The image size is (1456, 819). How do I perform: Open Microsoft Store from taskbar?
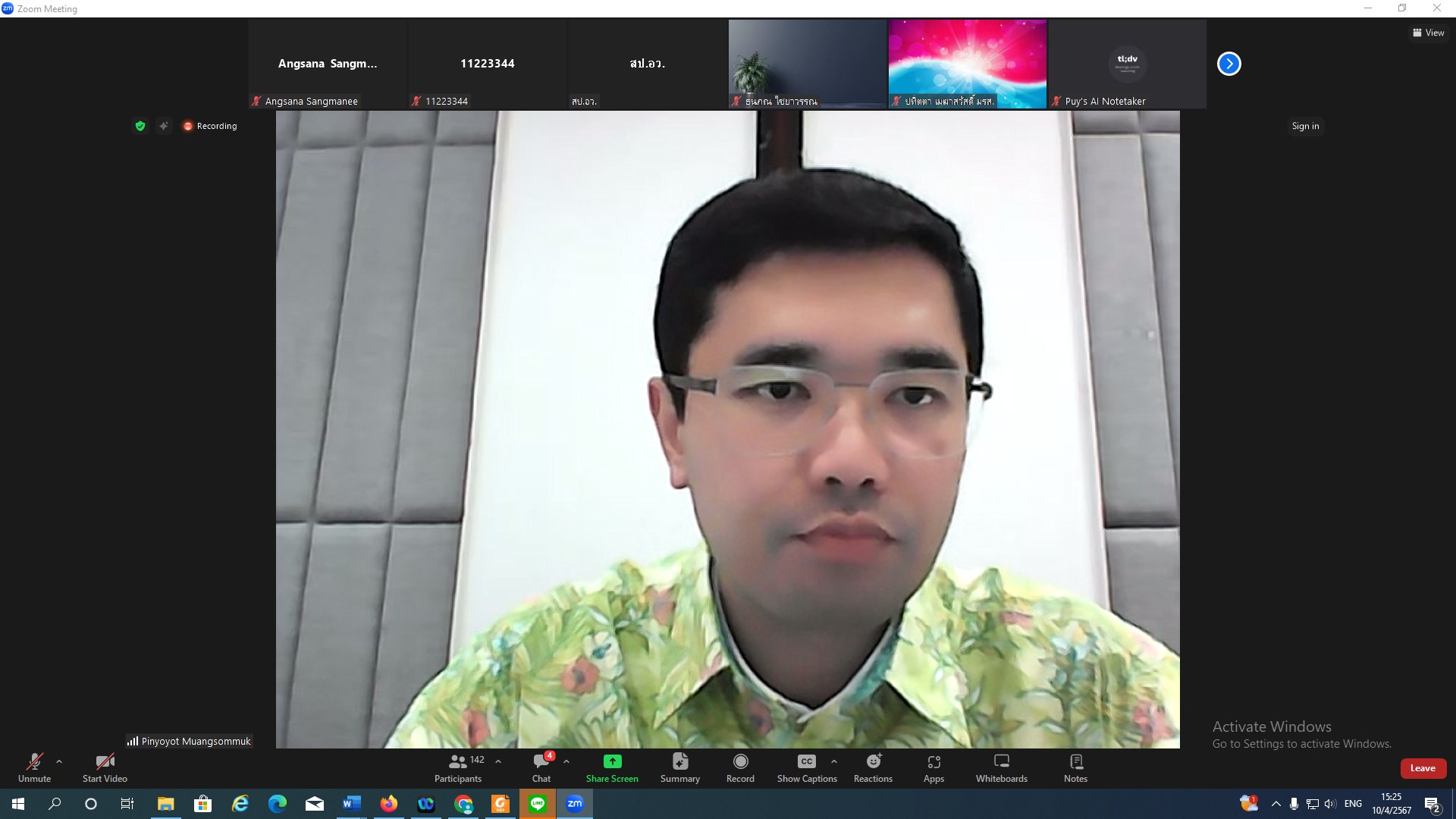[202, 804]
